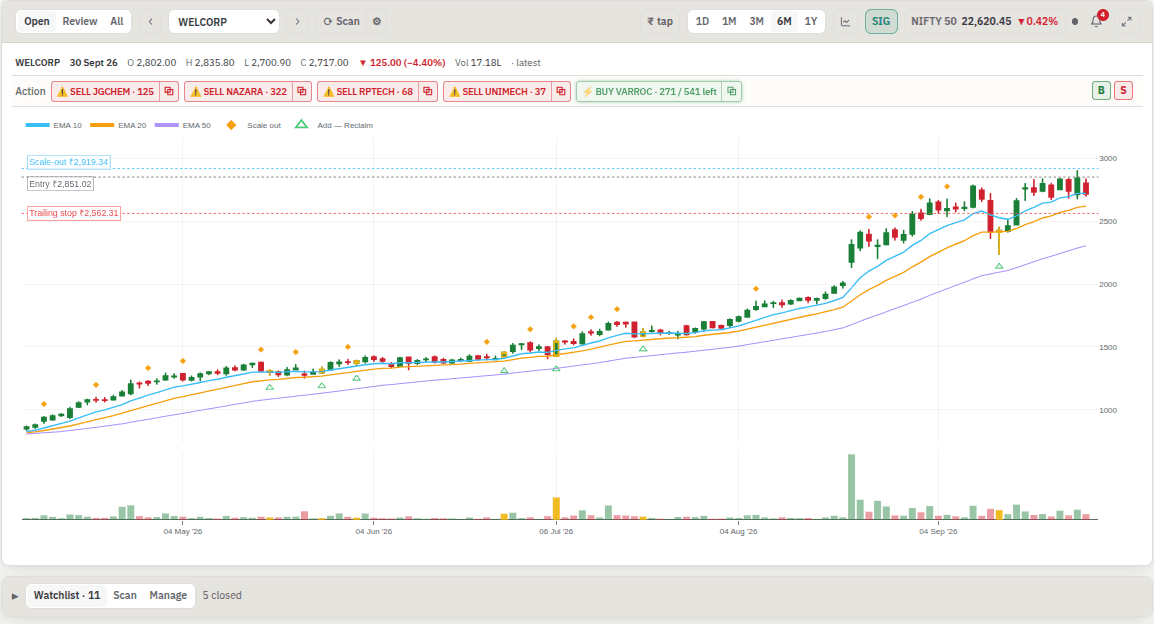The height and width of the screenshot is (624, 1154).
Task: Click Trailing stop ₹2,562.31 label
Action: pyautogui.click(x=74, y=213)
